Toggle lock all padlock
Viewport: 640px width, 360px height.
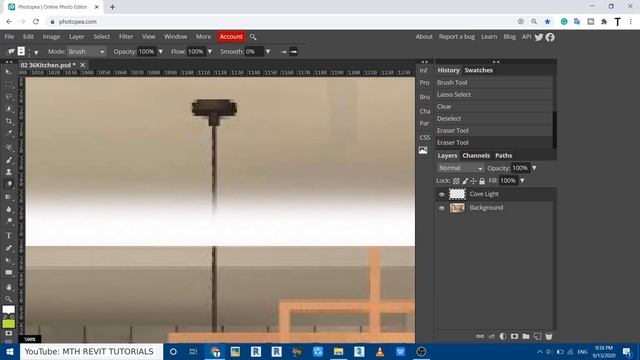pyautogui.click(x=482, y=181)
